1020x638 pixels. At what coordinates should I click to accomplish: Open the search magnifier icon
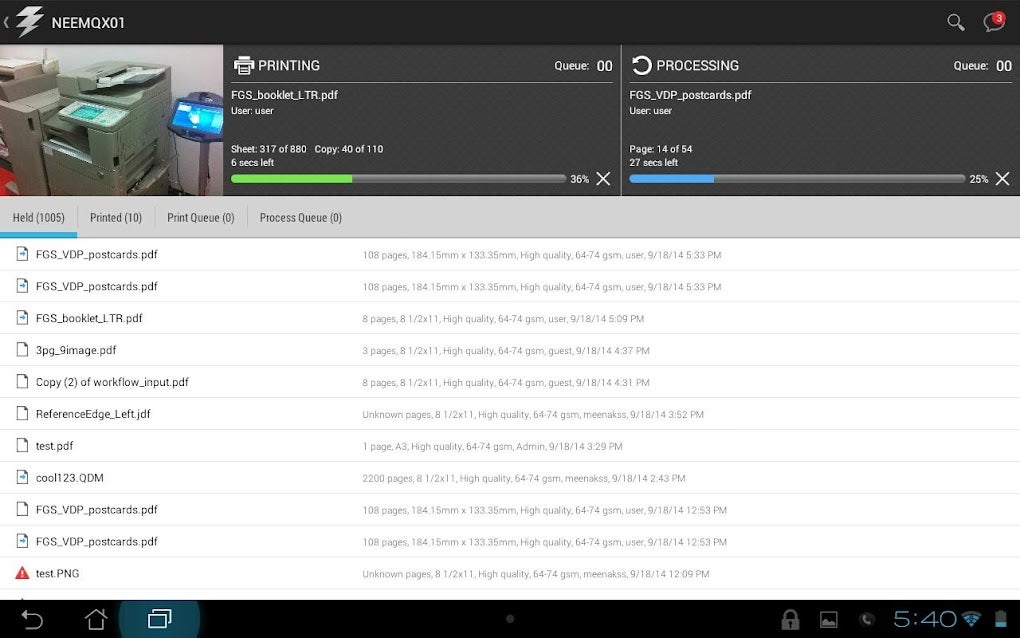[955, 22]
